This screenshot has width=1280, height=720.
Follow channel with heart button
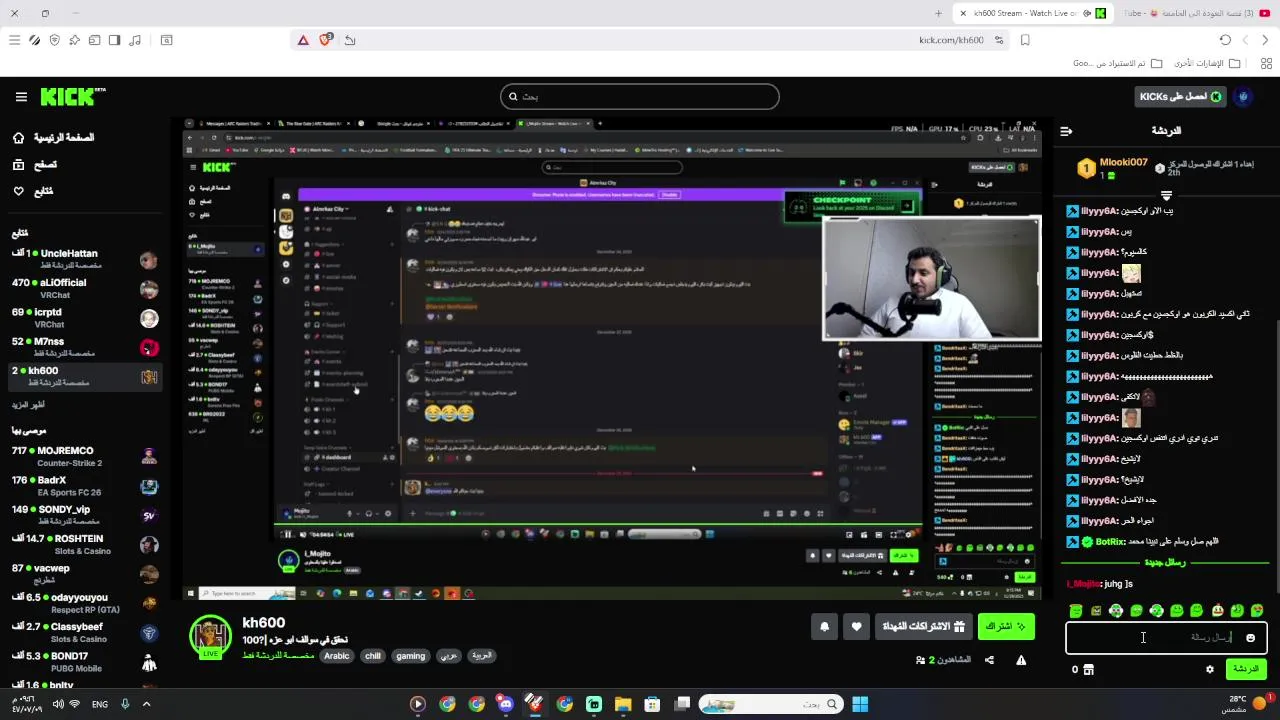(x=856, y=626)
